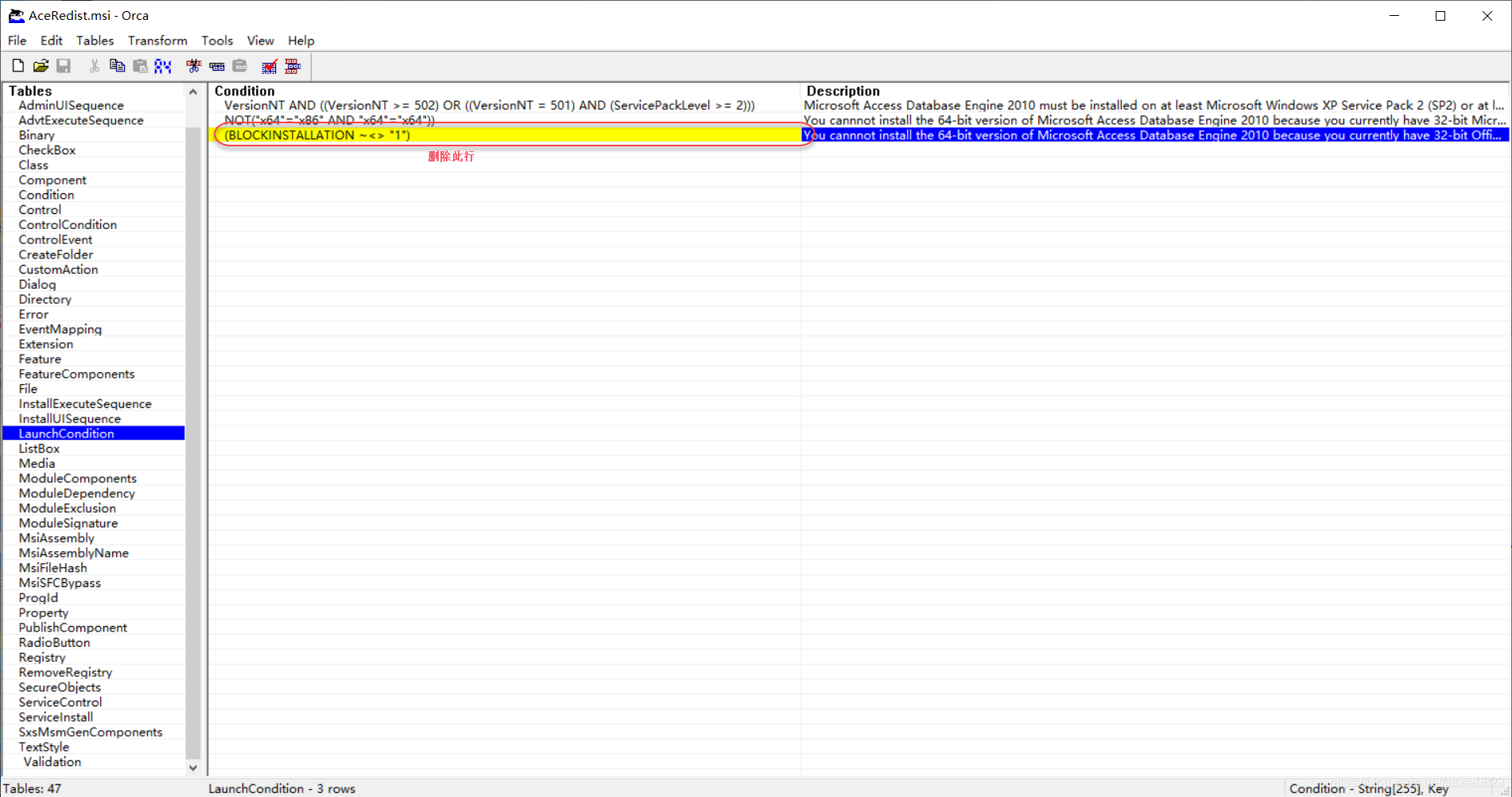Select the InstallUISequence table
1512x797 pixels.
(70, 418)
